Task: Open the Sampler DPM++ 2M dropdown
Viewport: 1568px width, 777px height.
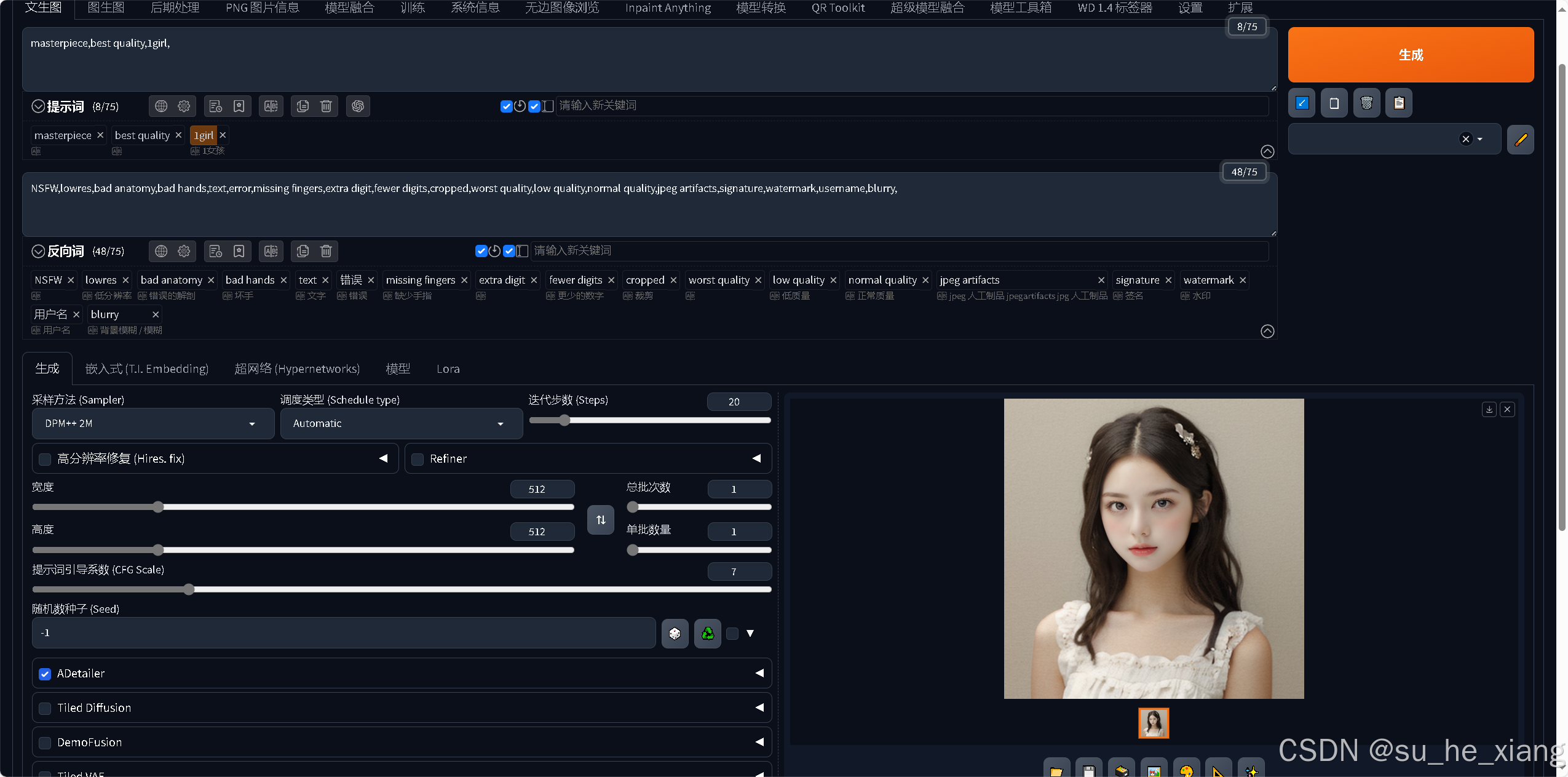Action: click(152, 424)
